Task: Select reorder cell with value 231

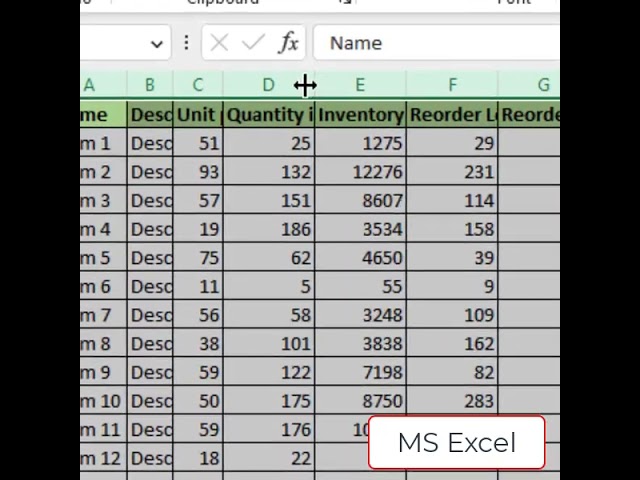Action: pos(452,171)
